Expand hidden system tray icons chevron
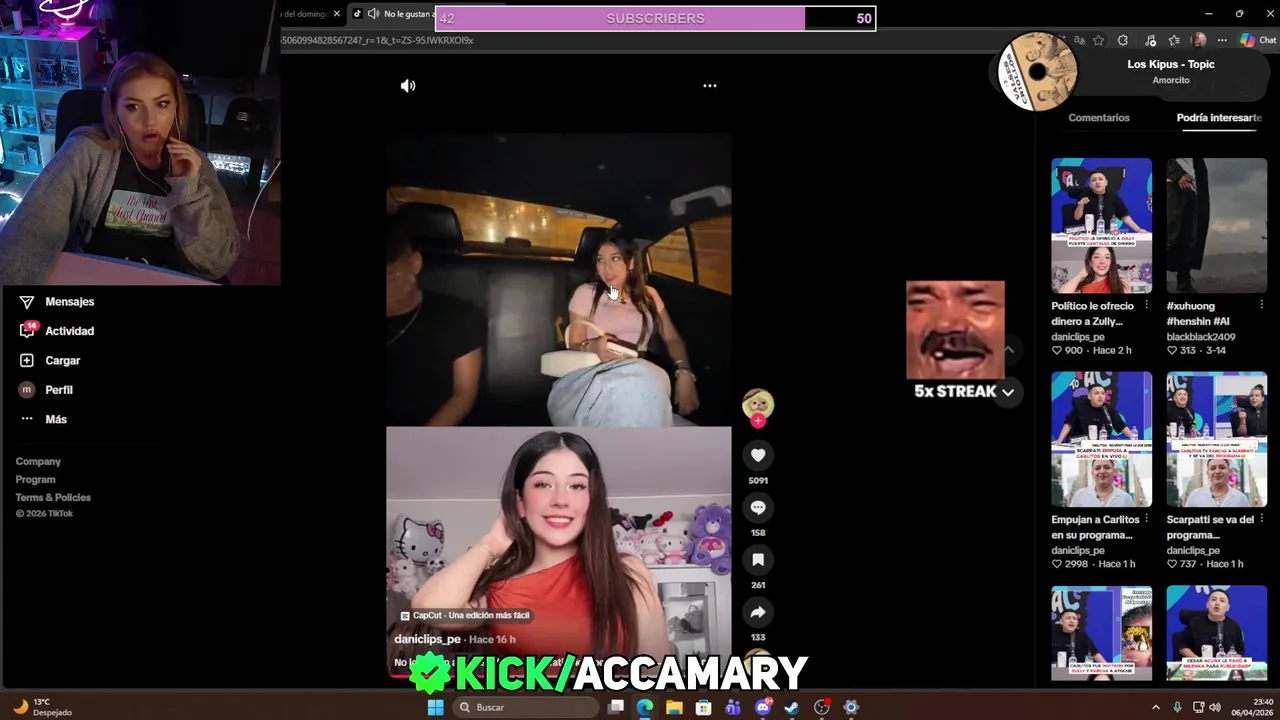Viewport: 1280px width, 720px height. 1156,707
